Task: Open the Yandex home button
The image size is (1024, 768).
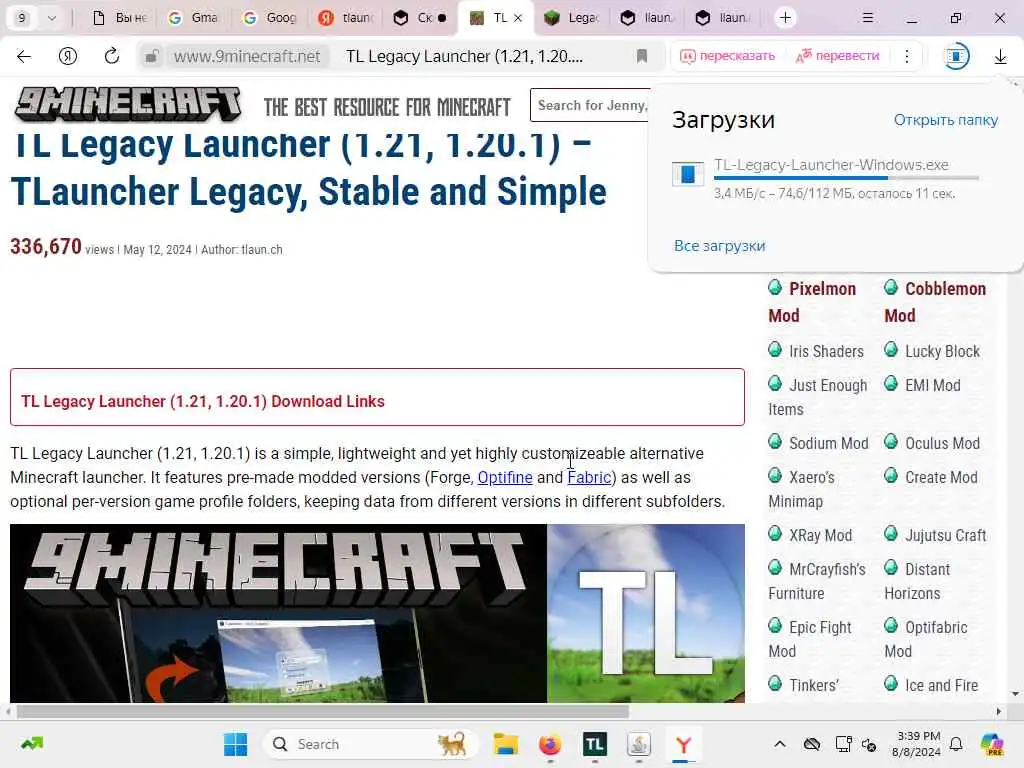Action: 68,56
